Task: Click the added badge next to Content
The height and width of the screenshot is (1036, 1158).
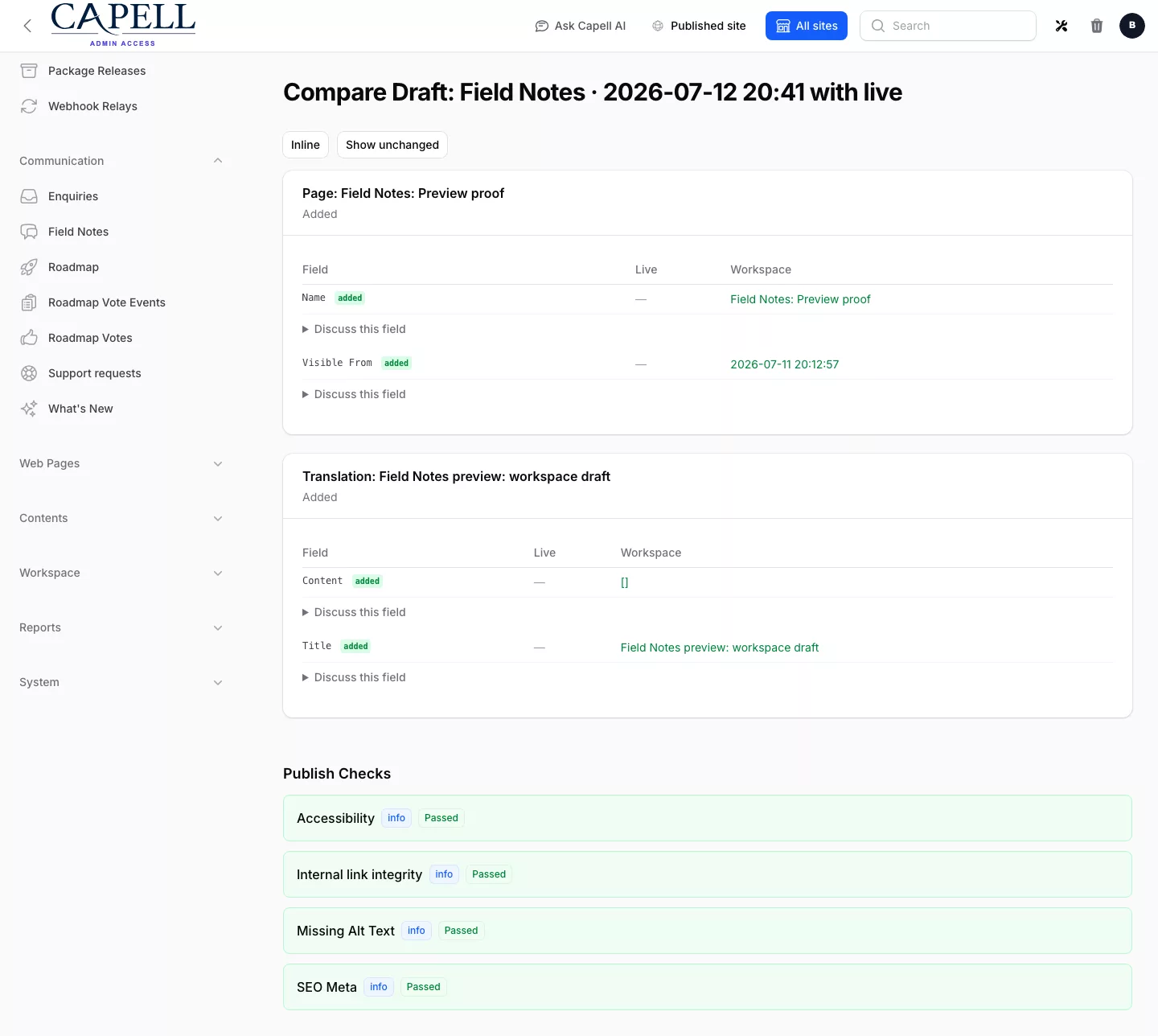Action: [x=368, y=582]
